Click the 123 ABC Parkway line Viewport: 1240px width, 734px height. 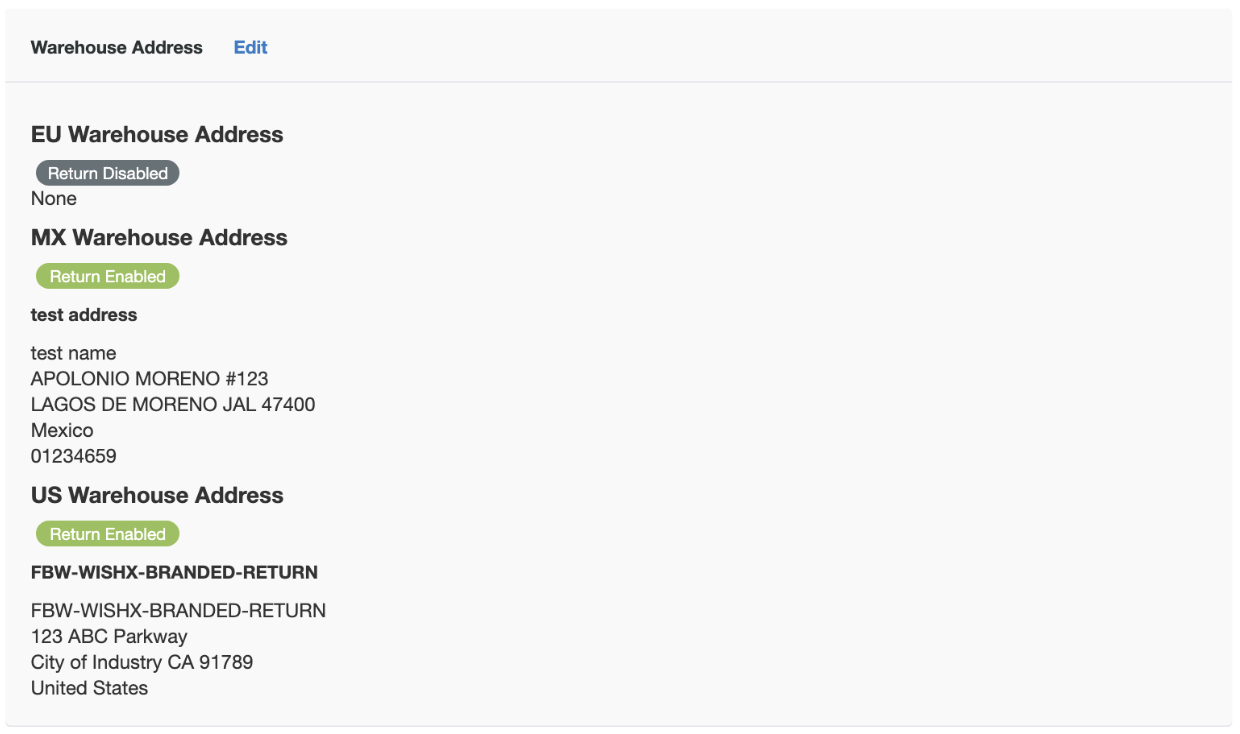click(x=109, y=637)
